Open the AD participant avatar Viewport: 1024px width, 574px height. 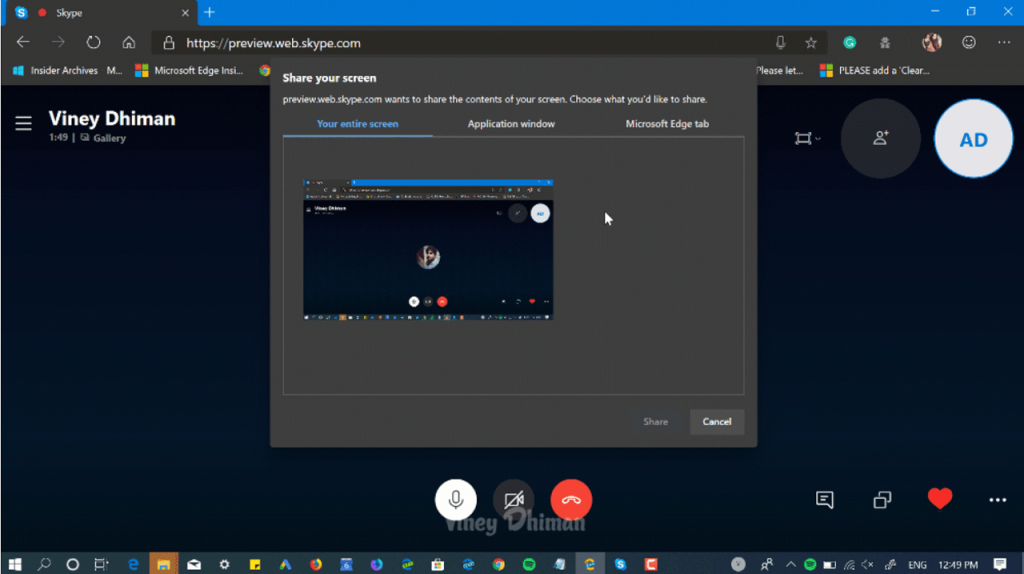974,138
